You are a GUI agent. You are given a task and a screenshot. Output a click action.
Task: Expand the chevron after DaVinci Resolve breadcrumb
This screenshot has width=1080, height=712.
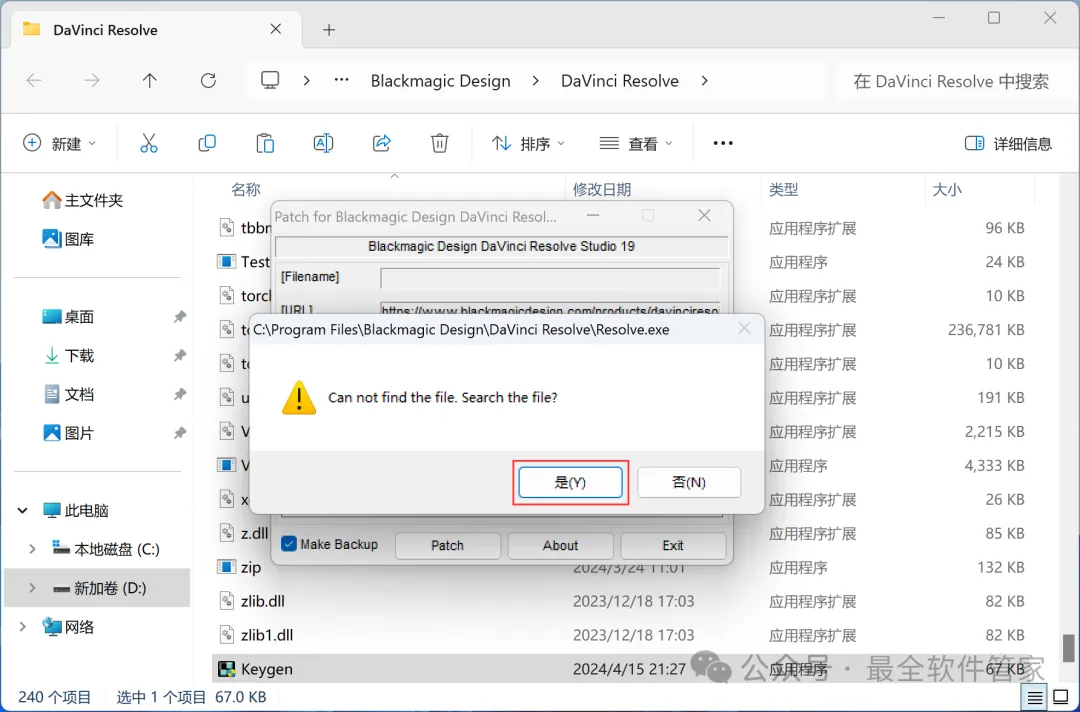coord(704,81)
